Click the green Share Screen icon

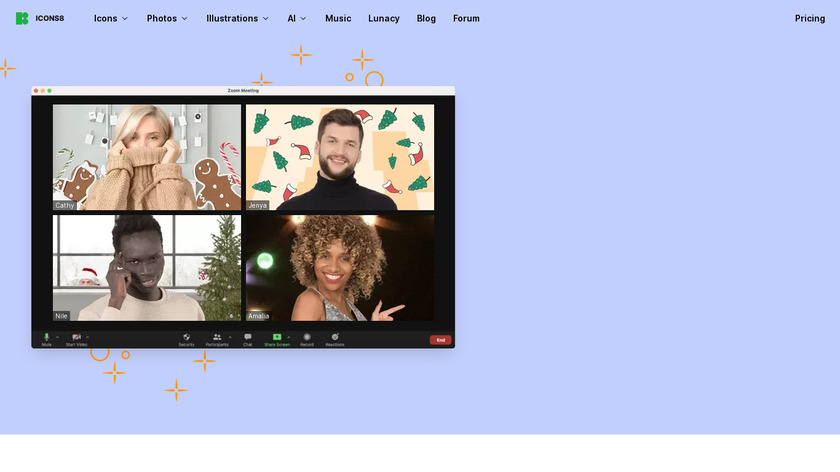pos(277,337)
